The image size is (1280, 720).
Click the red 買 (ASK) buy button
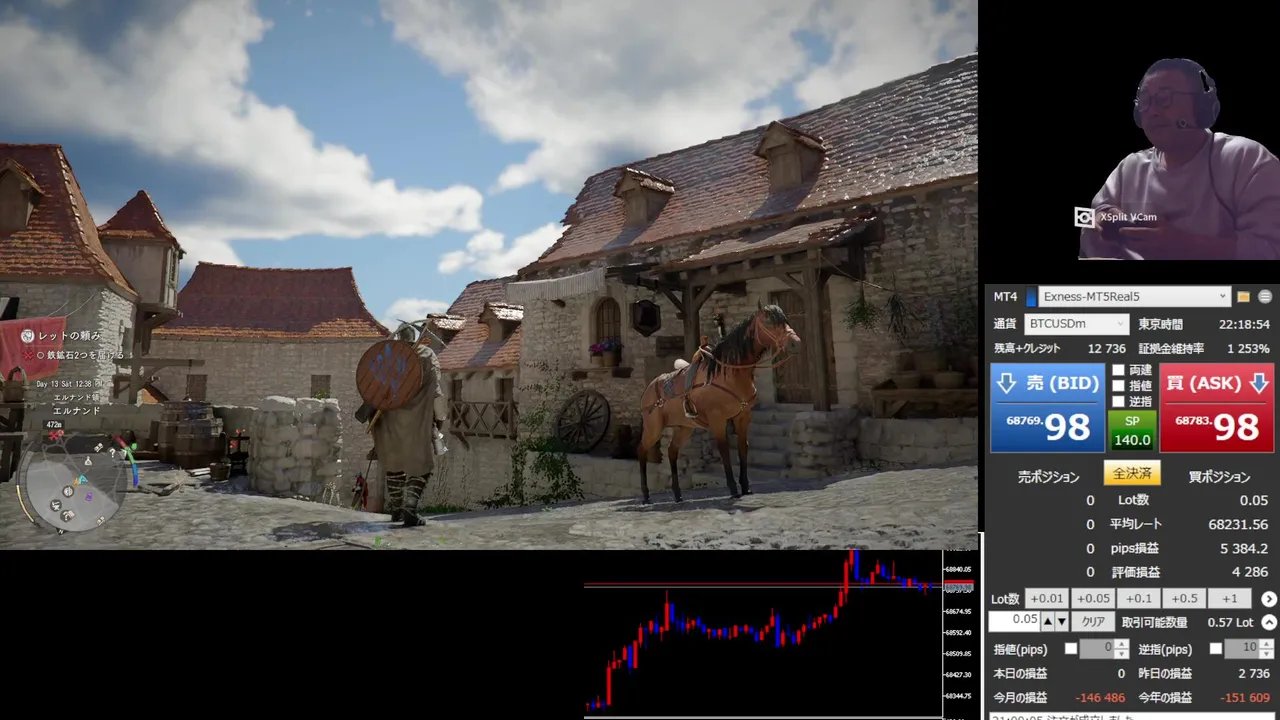point(1217,408)
